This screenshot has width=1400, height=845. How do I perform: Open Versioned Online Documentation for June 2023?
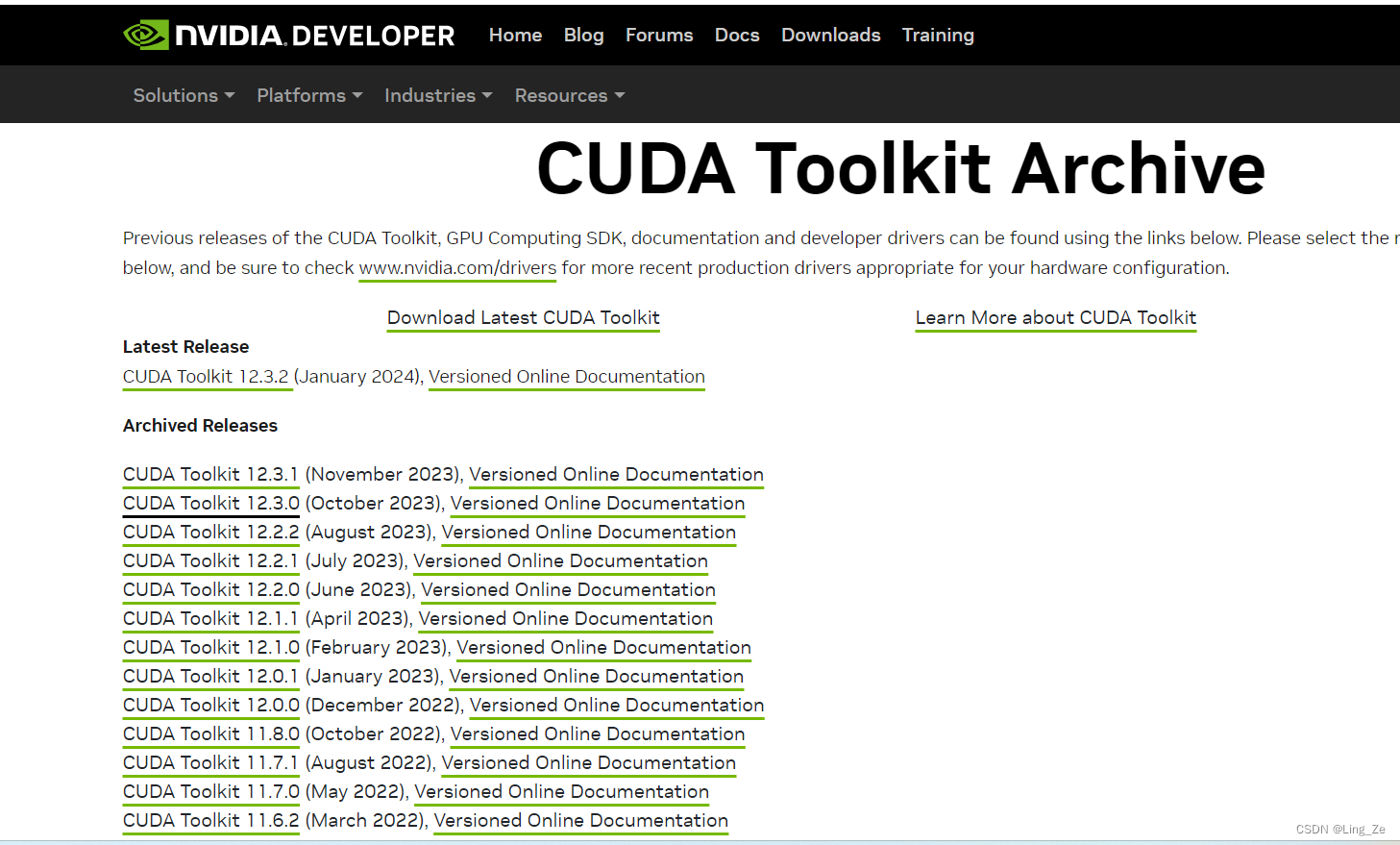pos(569,590)
